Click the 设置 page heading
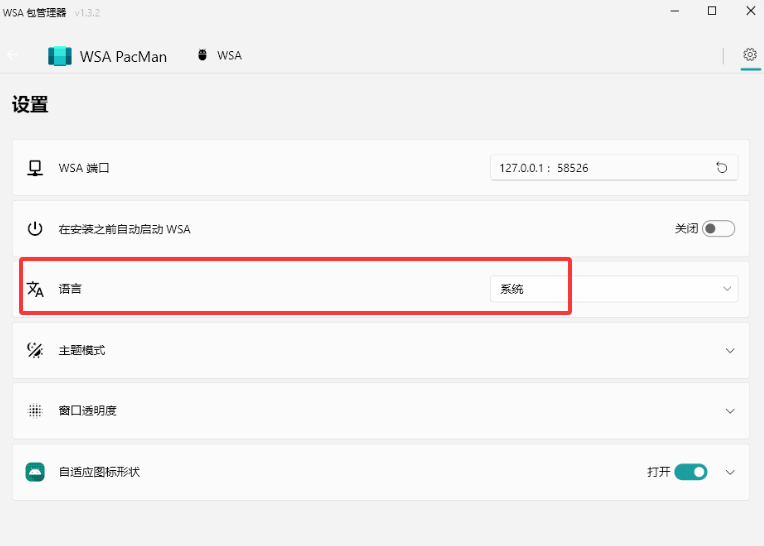 30,104
